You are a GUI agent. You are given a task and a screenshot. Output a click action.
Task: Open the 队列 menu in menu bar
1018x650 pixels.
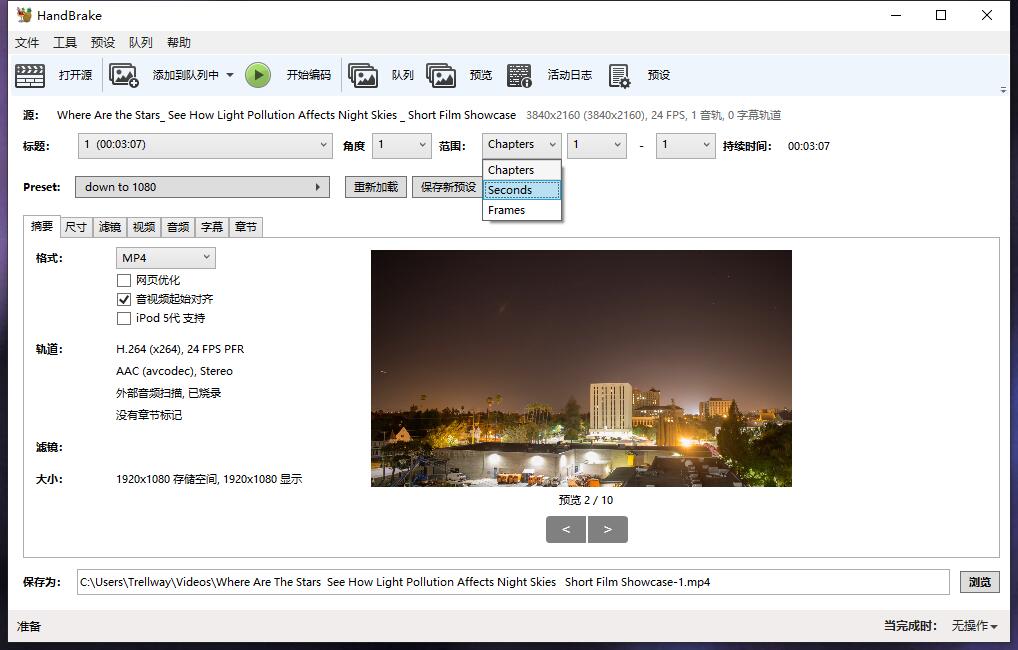pos(141,43)
